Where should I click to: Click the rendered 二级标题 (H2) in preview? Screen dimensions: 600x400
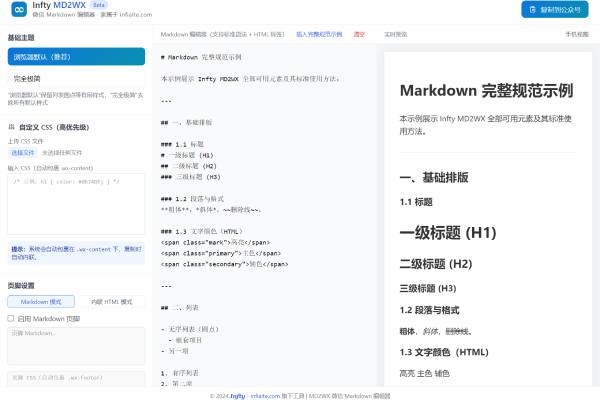click(x=436, y=264)
